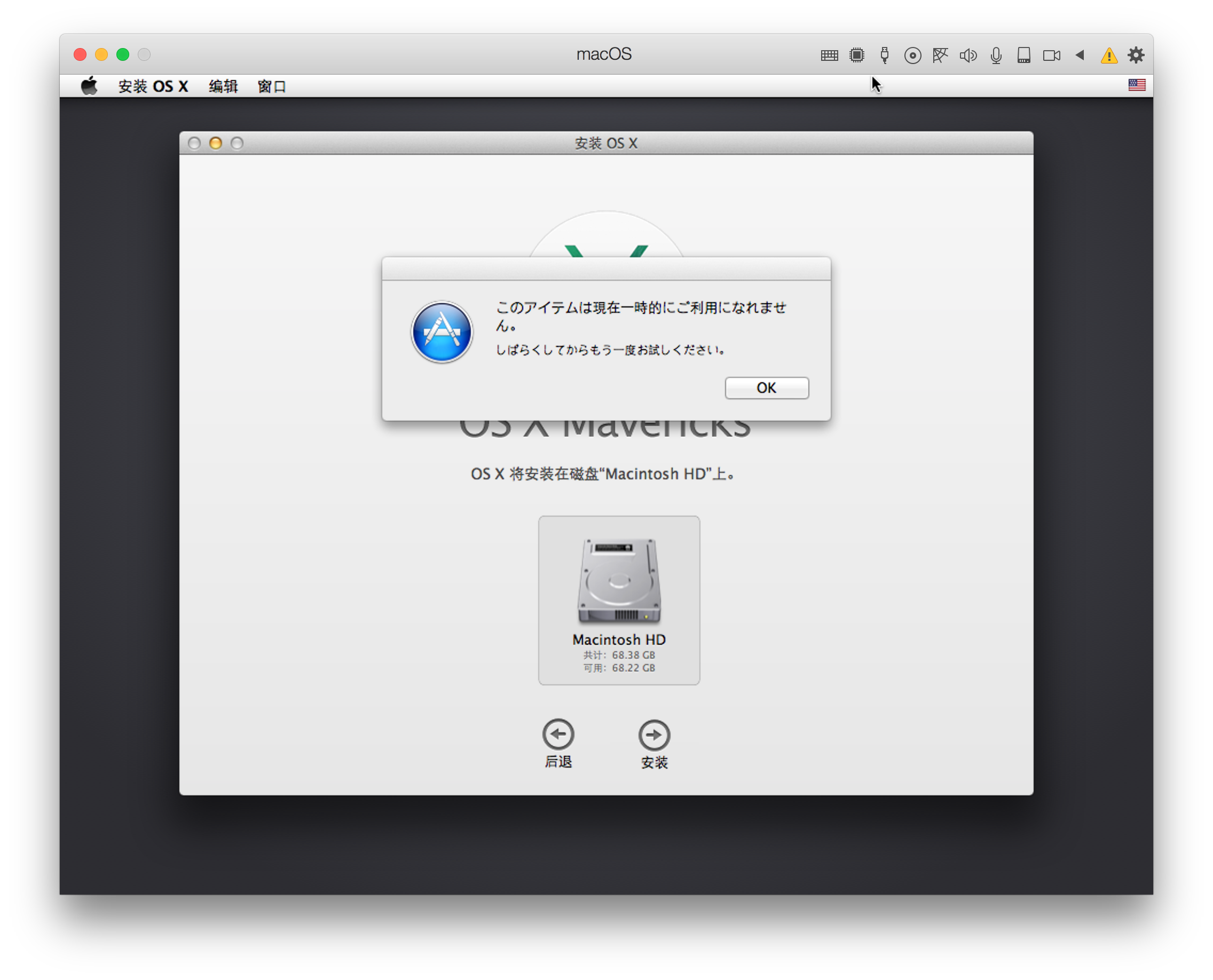This screenshot has height=980, width=1213.
Task: Open the 窗口 menu
Action: 271,86
